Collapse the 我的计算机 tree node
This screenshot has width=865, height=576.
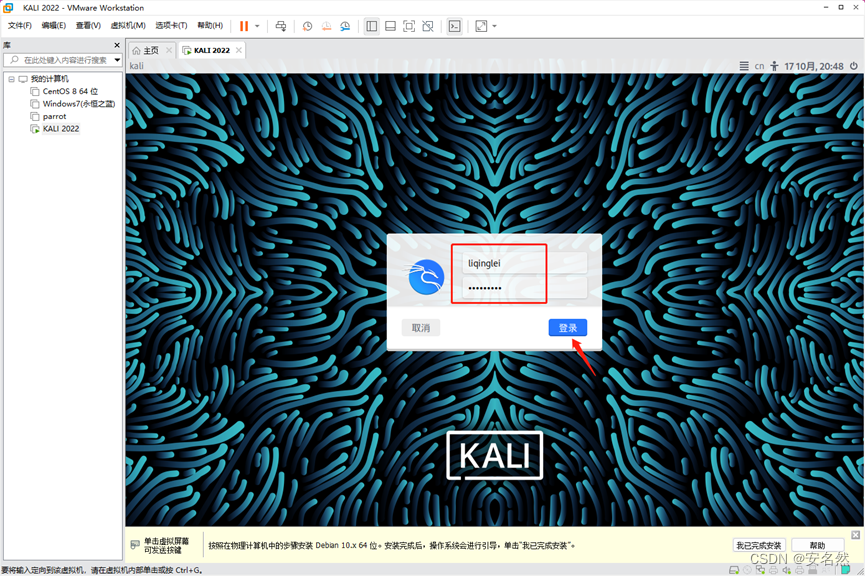coord(11,79)
